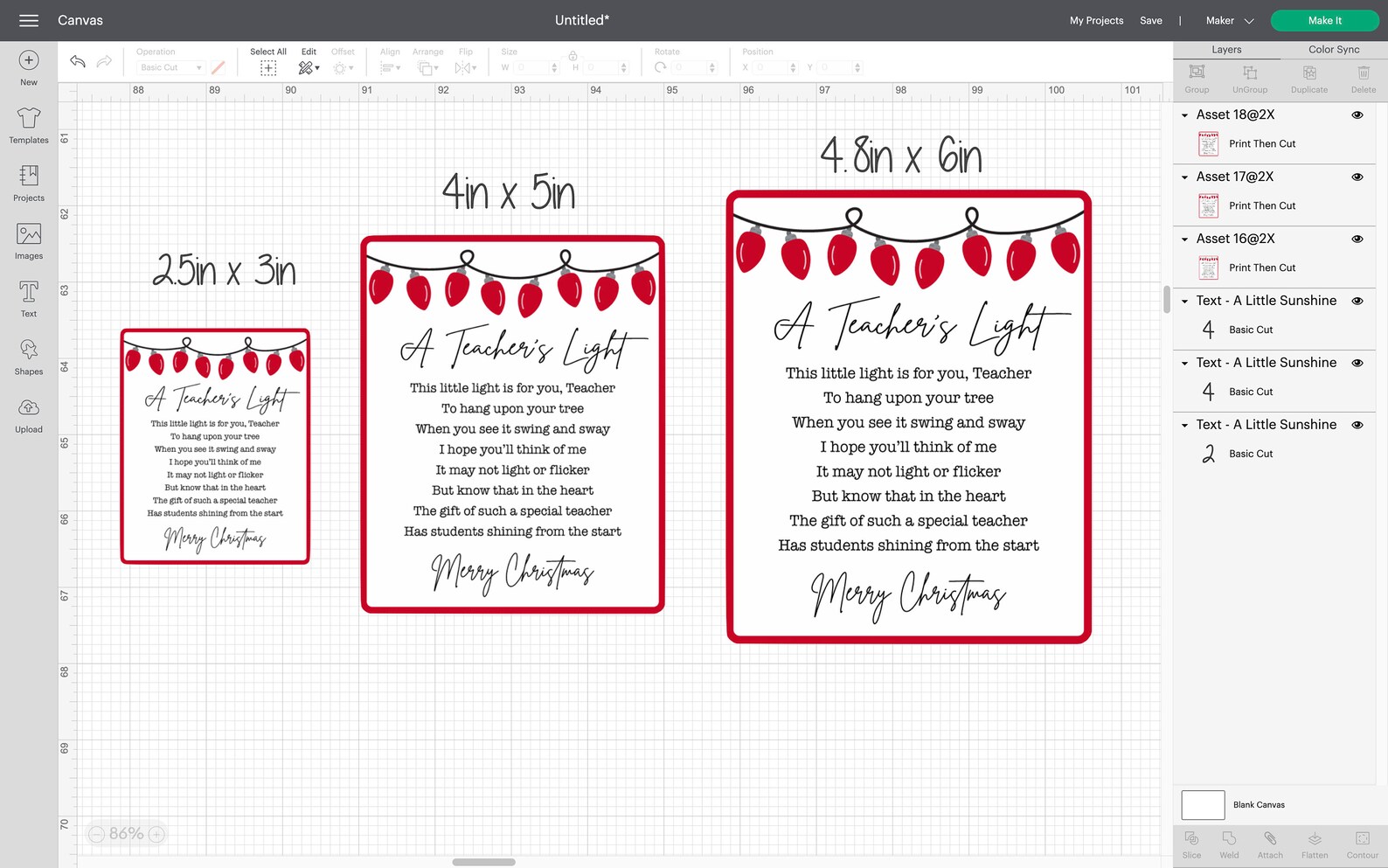This screenshot has width=1388, height=868.
Task: Open the Maker machine dropdown
Action: tap(1230, 20)
